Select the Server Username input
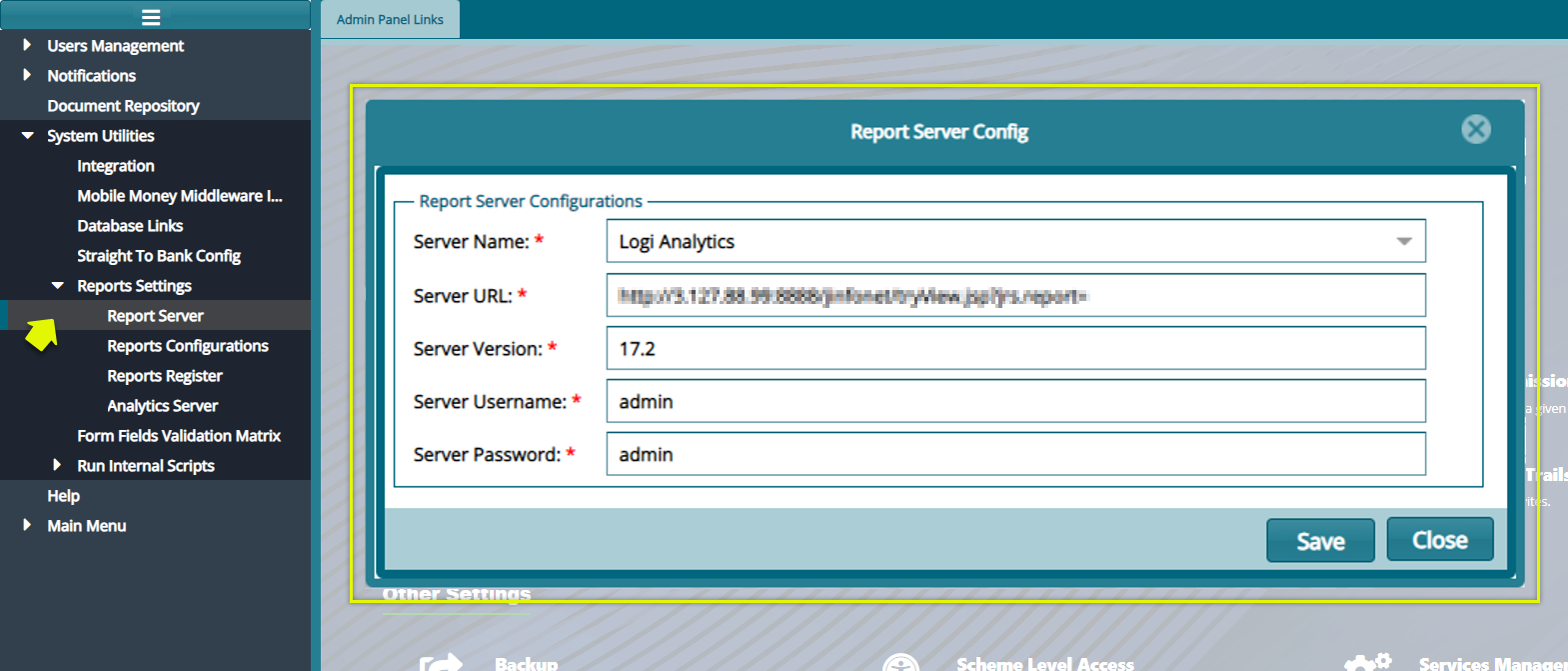This screenshot has height=671, width=1568. 1014,402
